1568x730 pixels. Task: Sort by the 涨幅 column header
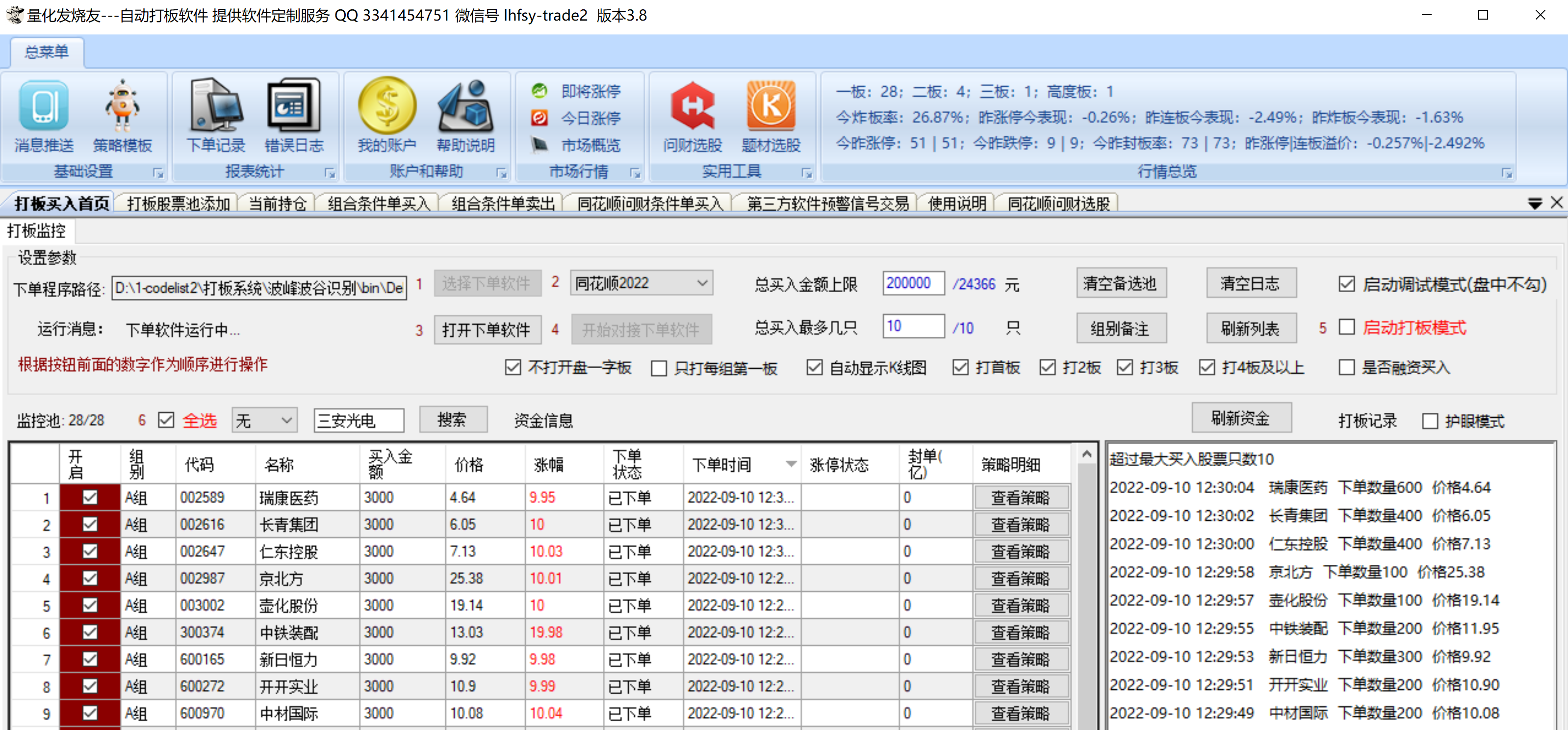coord(549,464)
